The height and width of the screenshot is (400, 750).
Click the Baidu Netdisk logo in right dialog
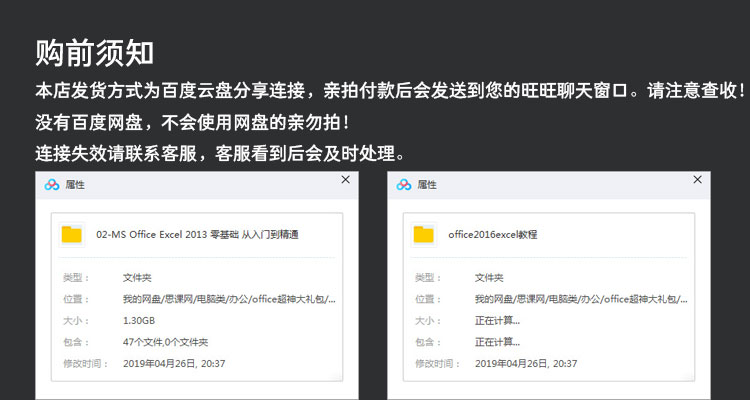[404, 185]
